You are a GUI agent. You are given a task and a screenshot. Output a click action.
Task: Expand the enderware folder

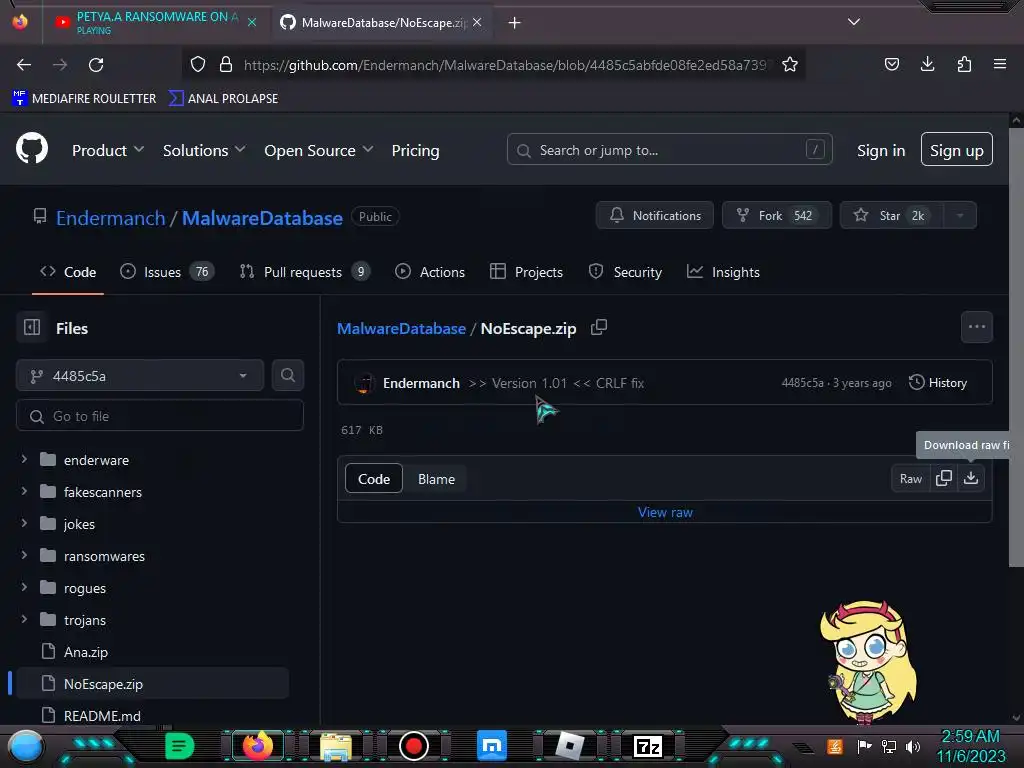tap(24, 459)
